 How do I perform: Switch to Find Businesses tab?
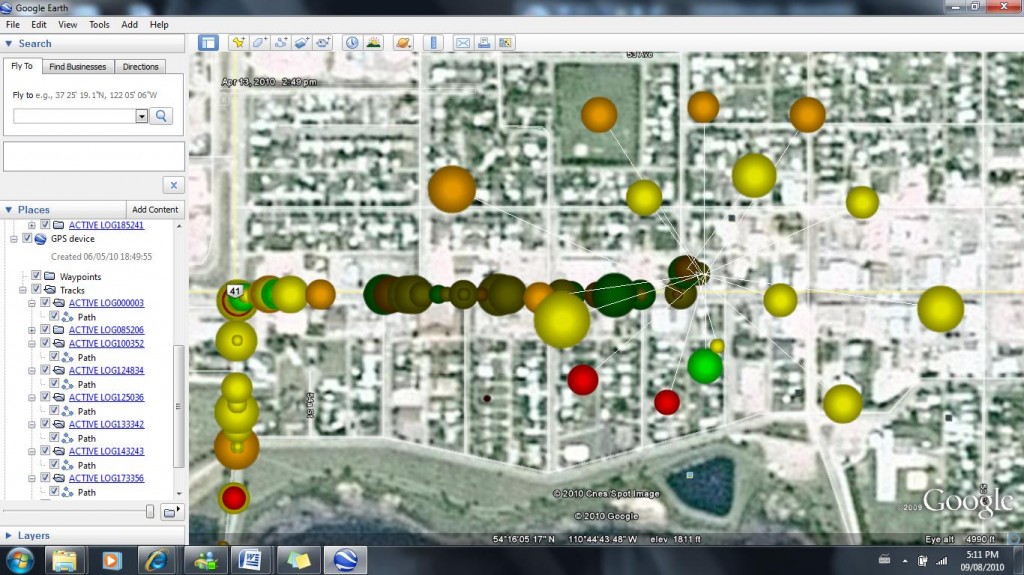(x=78, y=67)
